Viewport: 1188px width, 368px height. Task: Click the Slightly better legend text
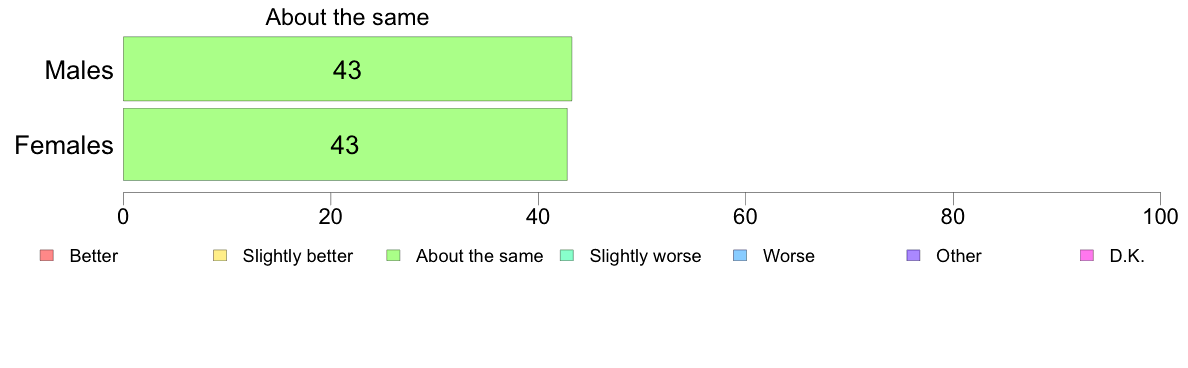(298, 256)
